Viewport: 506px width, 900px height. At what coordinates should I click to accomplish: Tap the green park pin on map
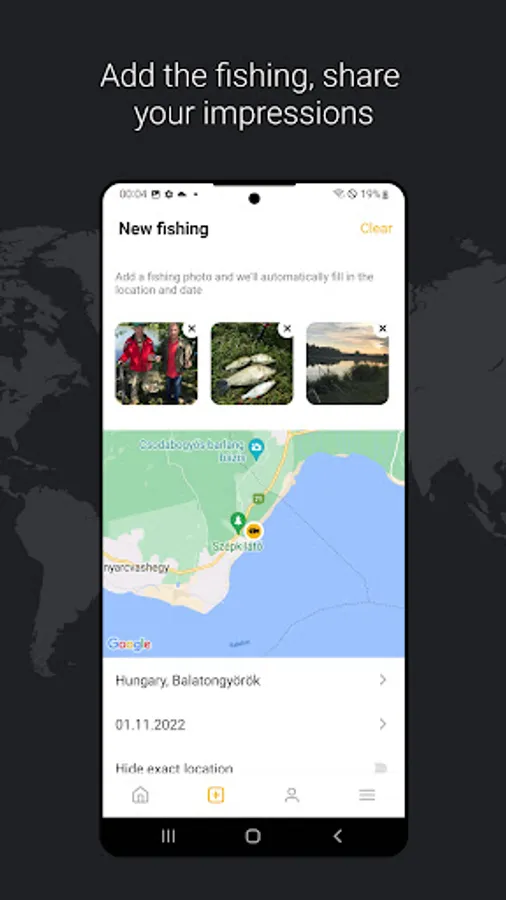[x=238, y=522]
